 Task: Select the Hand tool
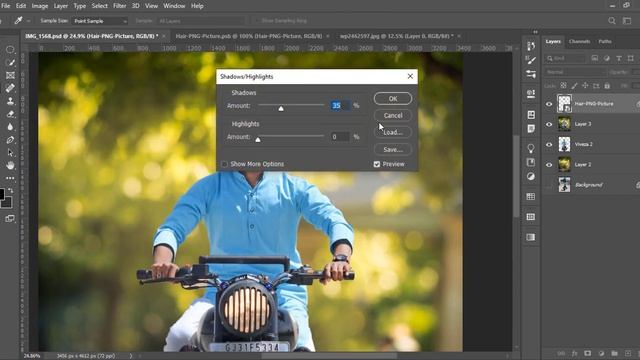[x=10, y=165]
